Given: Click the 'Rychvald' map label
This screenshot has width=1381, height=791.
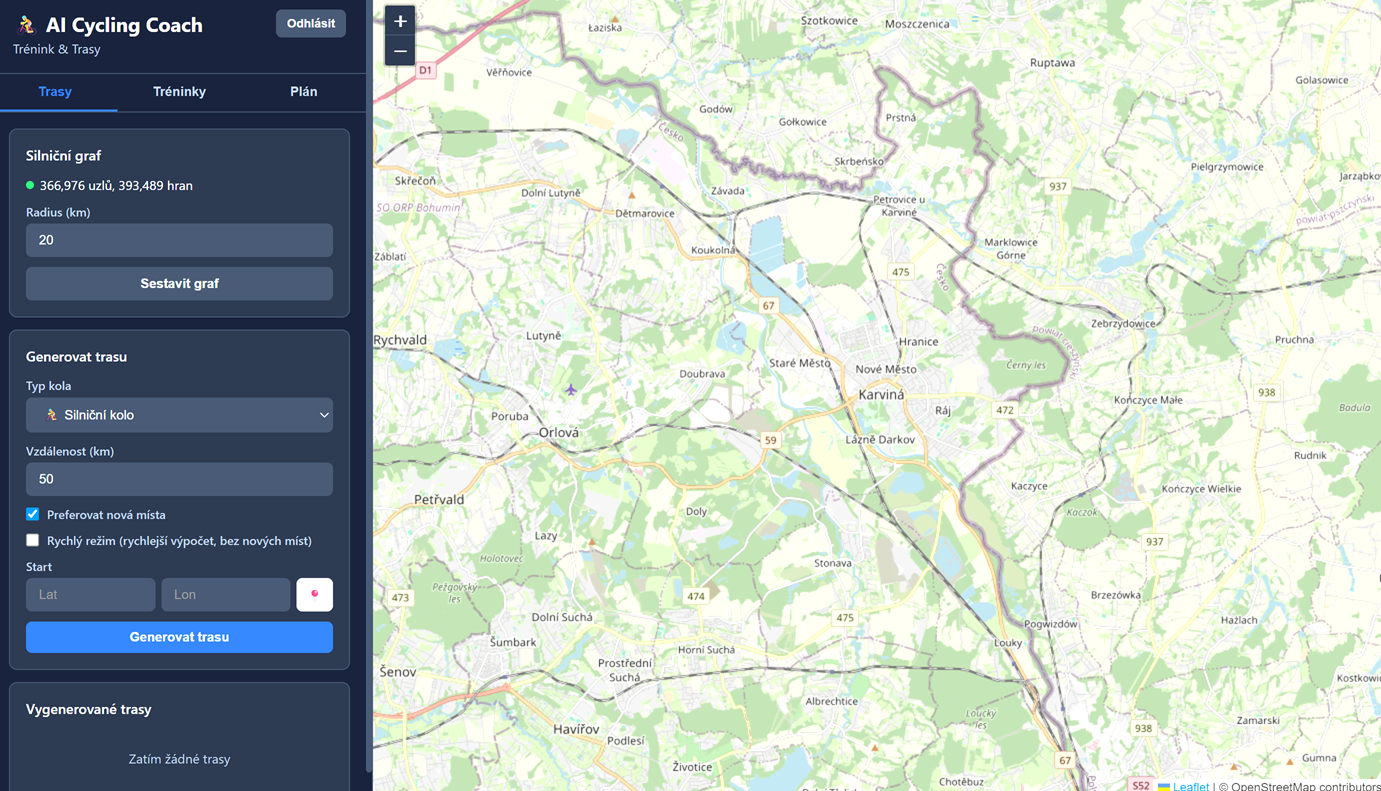Looking at the screenshot, I should [400, 340].
